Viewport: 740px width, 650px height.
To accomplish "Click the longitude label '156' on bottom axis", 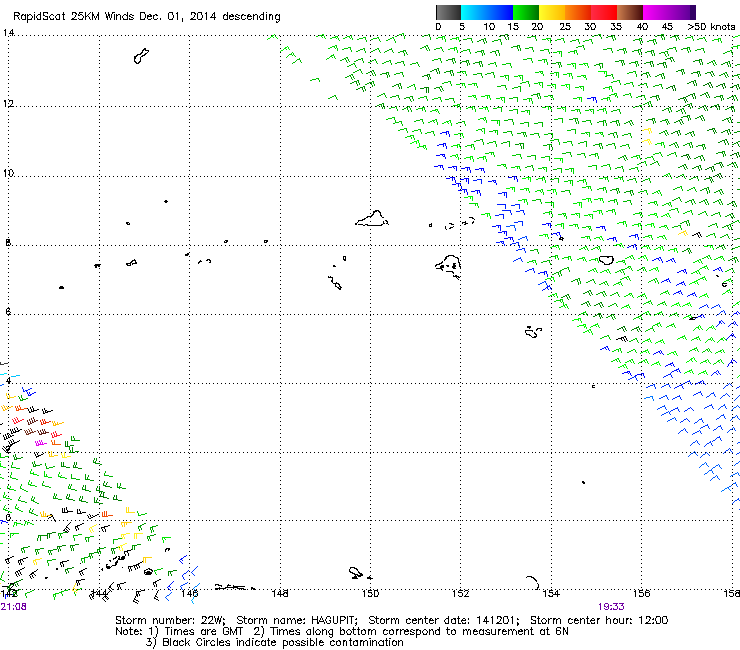I will point(641,593).
